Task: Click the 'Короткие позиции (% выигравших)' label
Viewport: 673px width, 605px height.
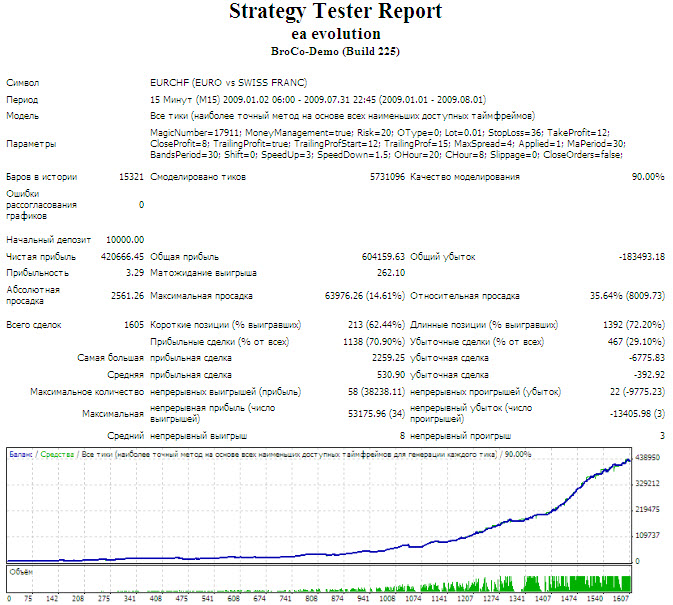Action: pos(226,325)
